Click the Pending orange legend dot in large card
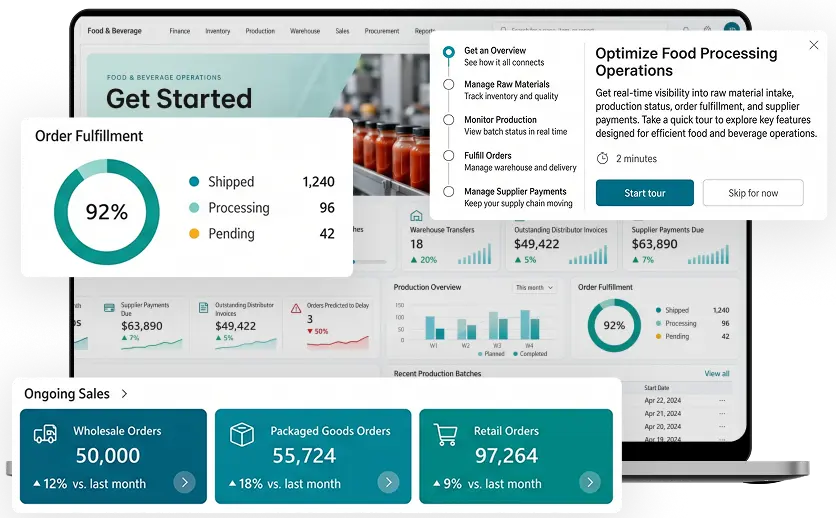Screen dimensions: 836x518 (x=194, y=233)
